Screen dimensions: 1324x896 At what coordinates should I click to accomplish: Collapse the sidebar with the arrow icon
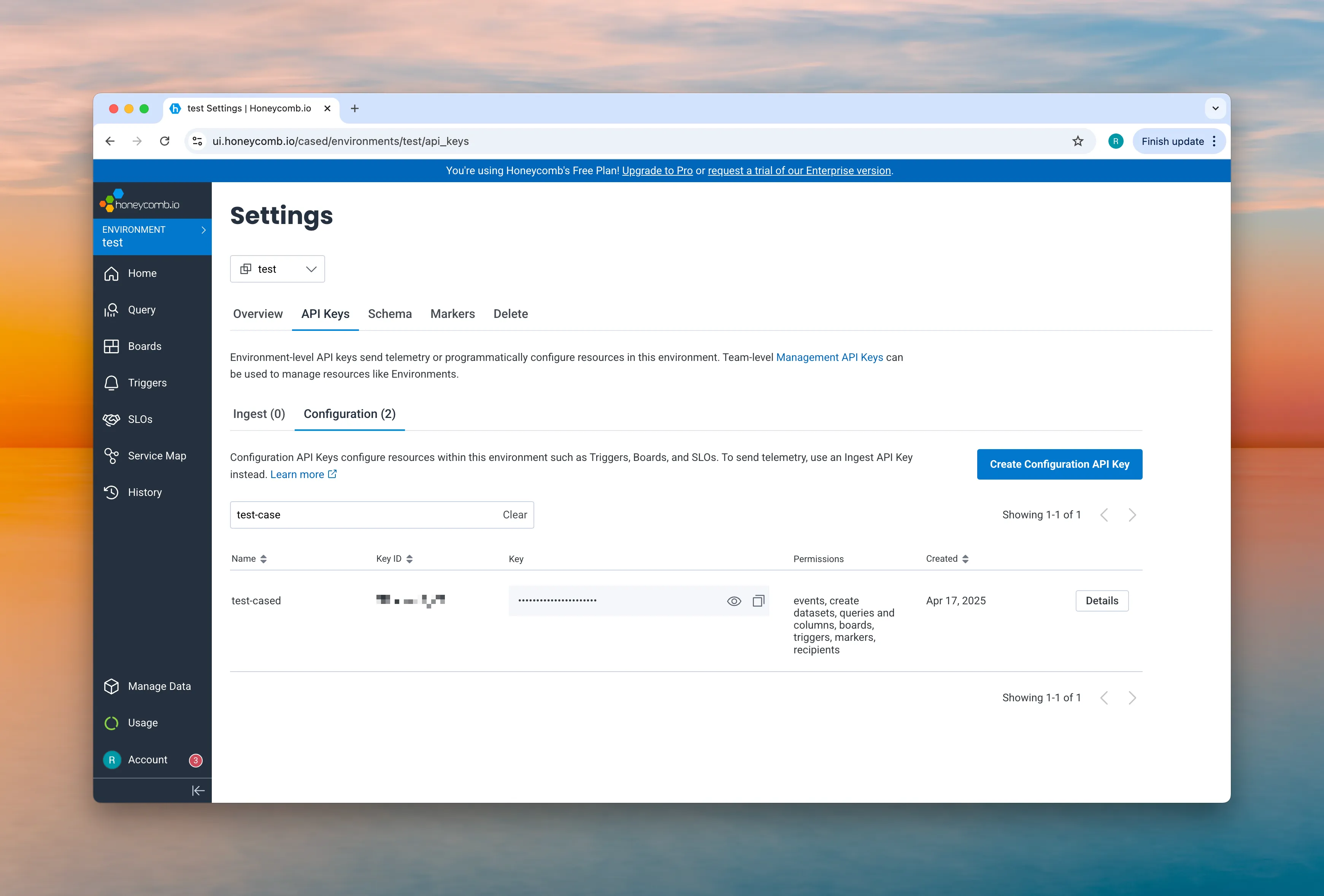[x=198, y=791]
